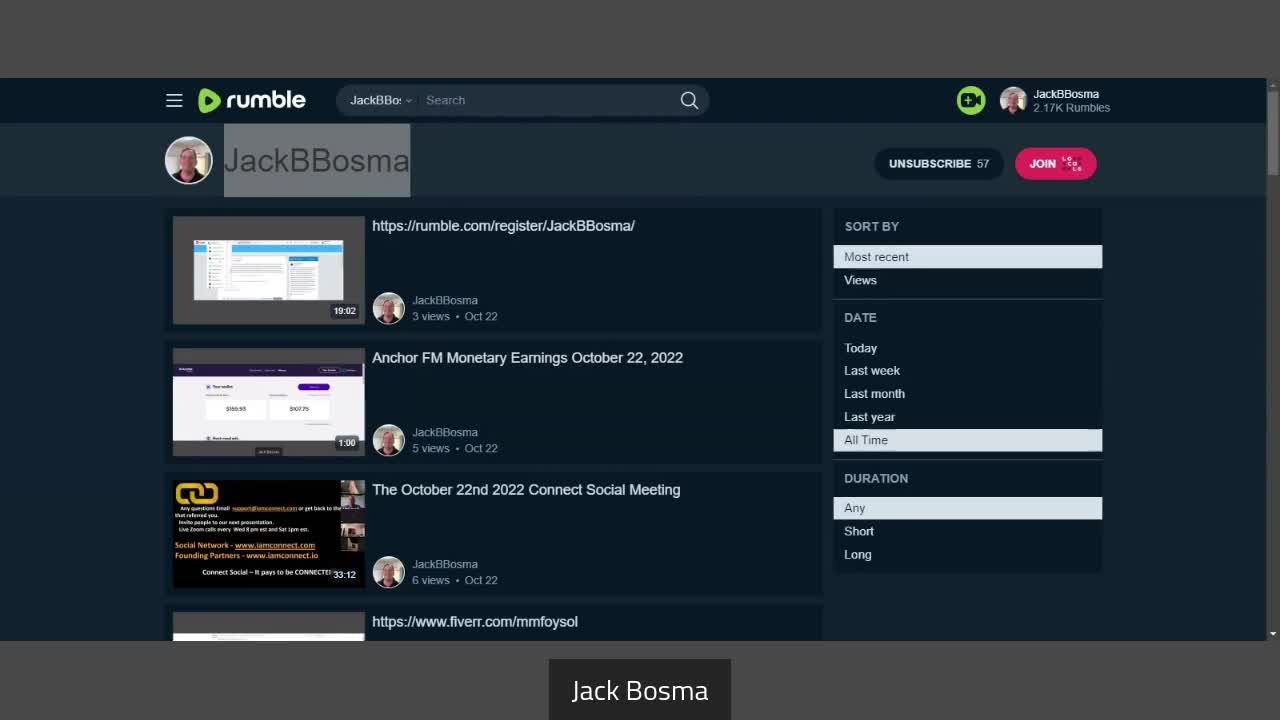The height and width of the screenshot is (720, 1280).
Task: Click the large JackBBosma channel avatar
Action: [x=189, y=160]
